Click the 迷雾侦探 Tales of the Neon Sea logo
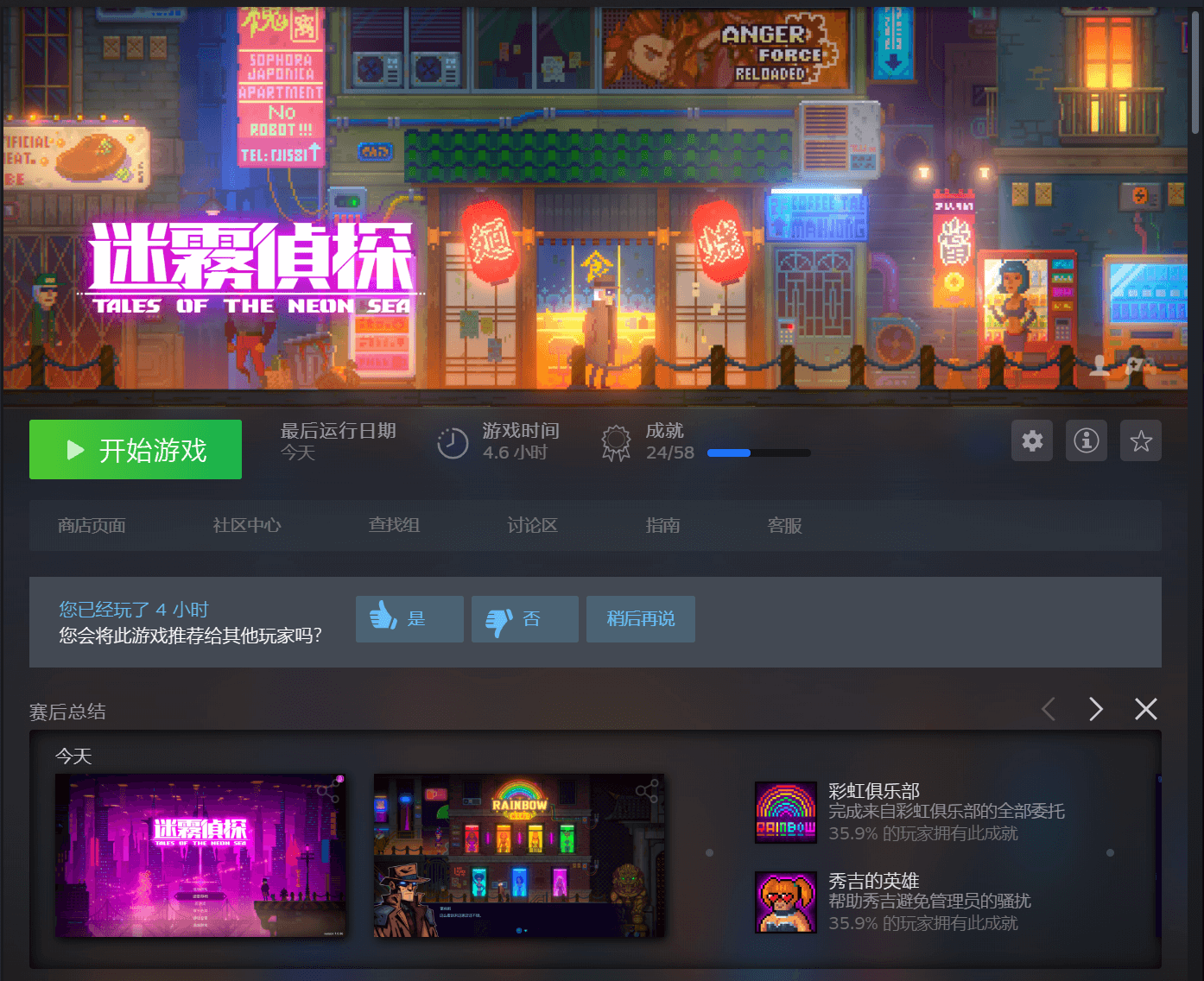Screen dimensions: 1204x981 coord(250,268)
